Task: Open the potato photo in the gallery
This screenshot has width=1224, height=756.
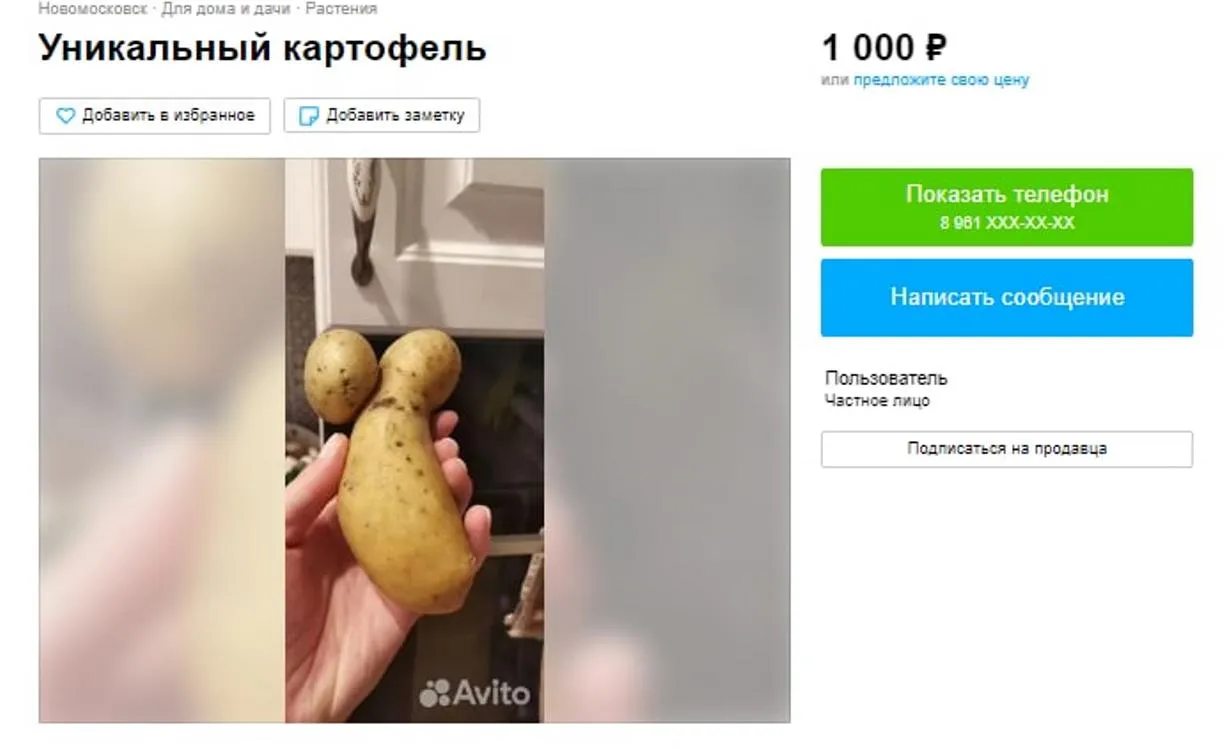Action: (415, 440)
